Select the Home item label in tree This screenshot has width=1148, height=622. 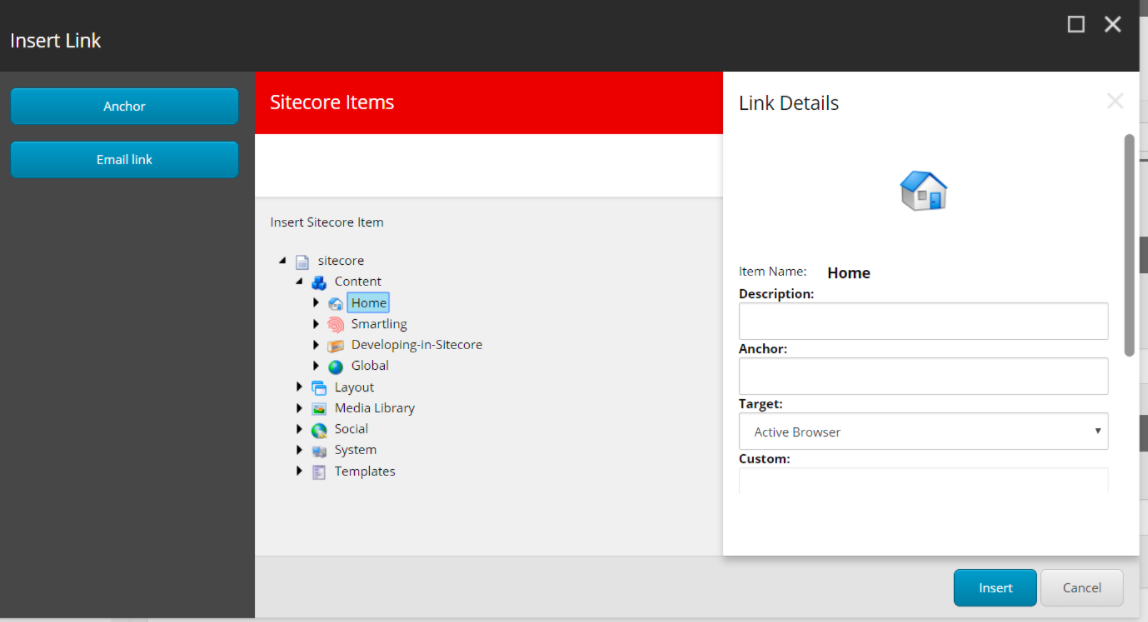click(368, 303)
